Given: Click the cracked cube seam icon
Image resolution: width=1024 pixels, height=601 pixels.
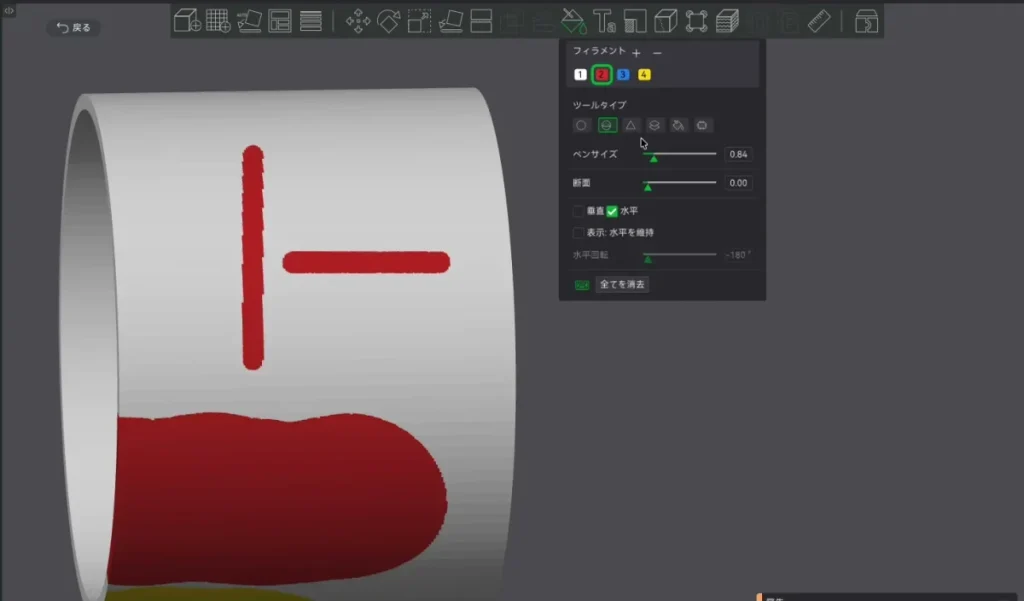Looking at the screenshot, I should (x=665, y=21).
